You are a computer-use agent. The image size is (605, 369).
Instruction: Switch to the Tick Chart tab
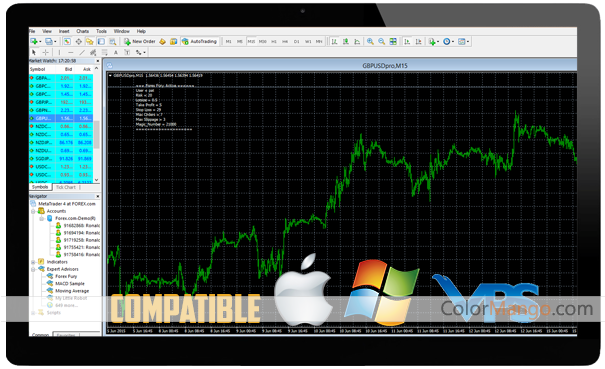[66, 187]
